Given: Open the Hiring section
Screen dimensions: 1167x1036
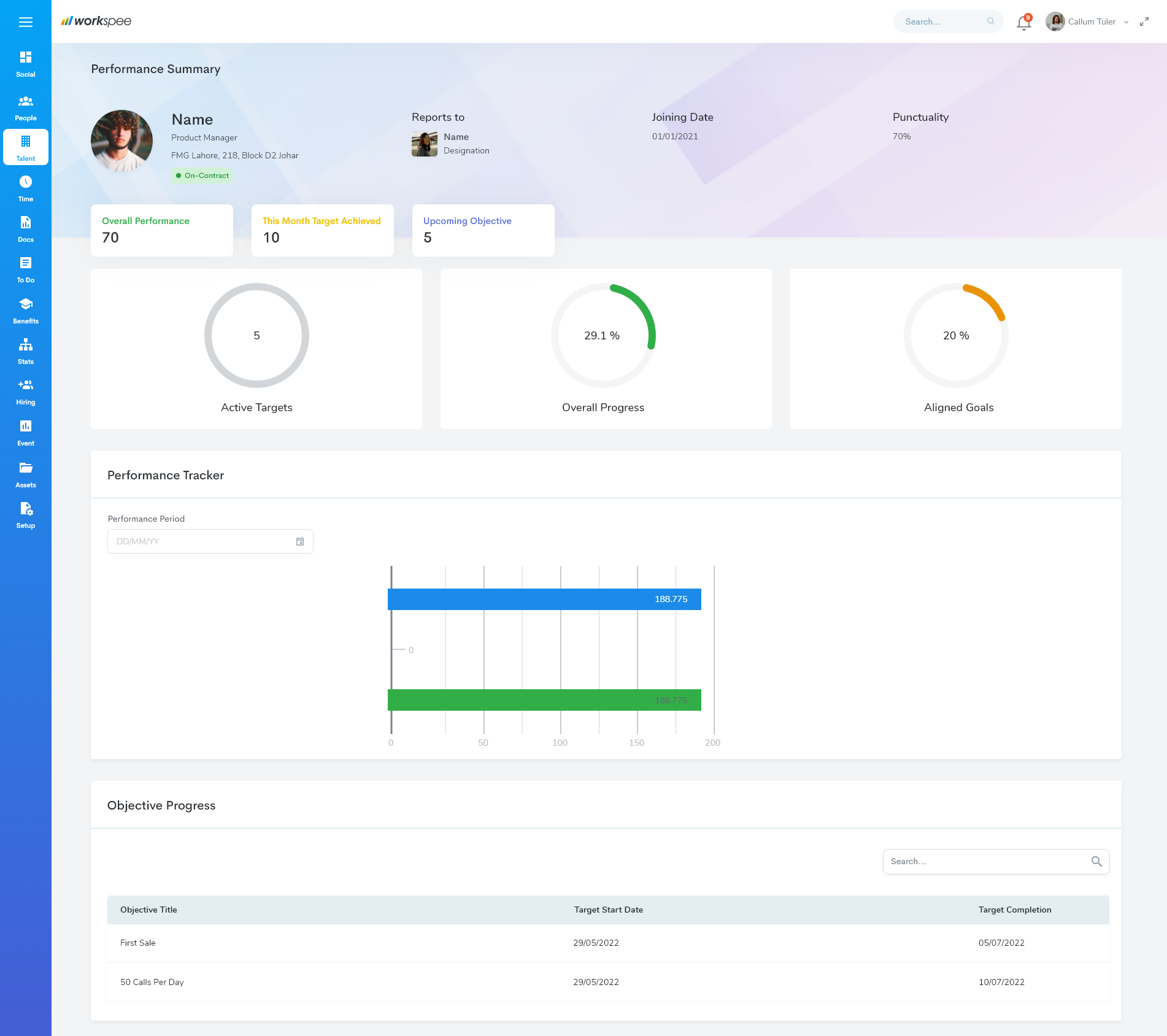Looking at the screenshot, I should [25, 391].
